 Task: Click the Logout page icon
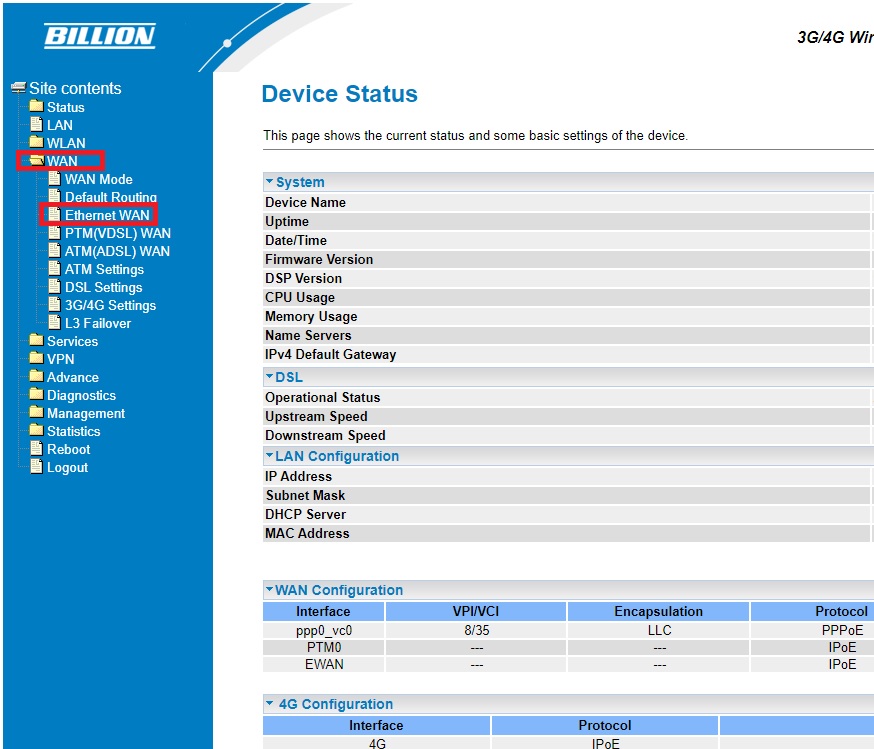(36, 467)
